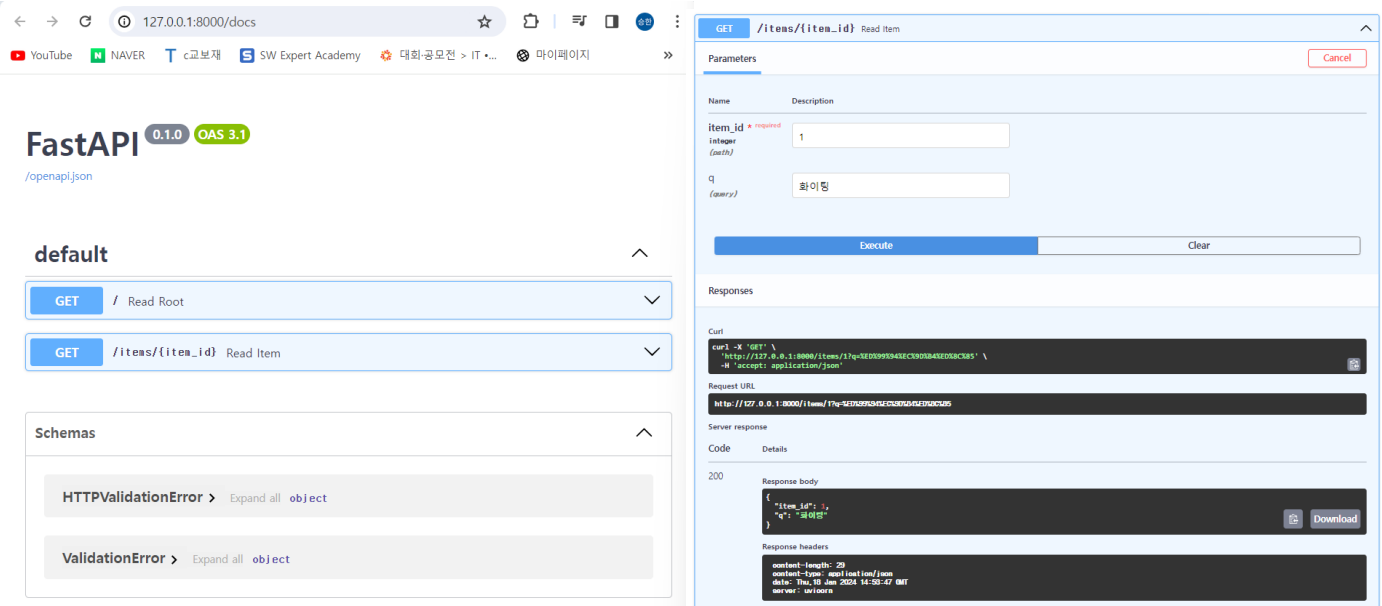1382x606 pixels.
Task: Collapse the opened Read Item operation chevron
Action: [1365, 29]
